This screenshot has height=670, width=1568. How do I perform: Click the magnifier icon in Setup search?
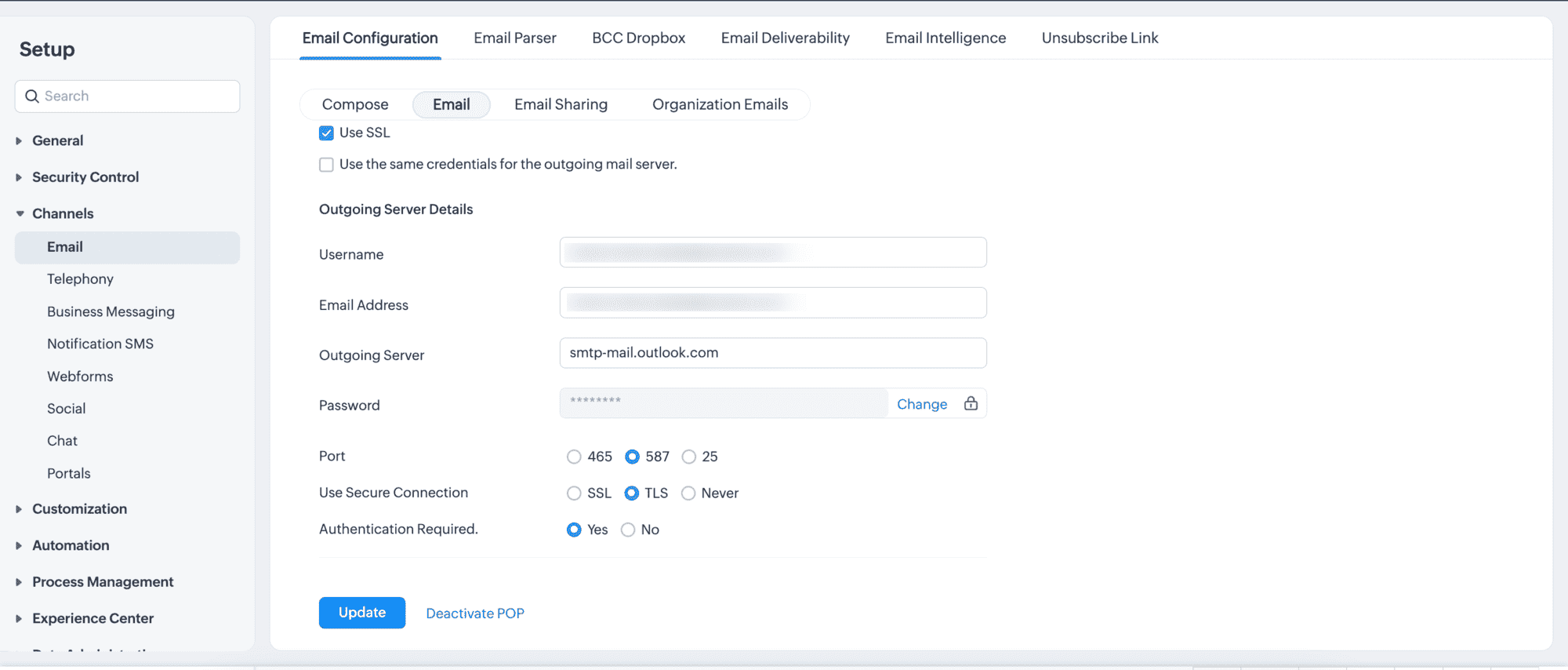(32, 96)
